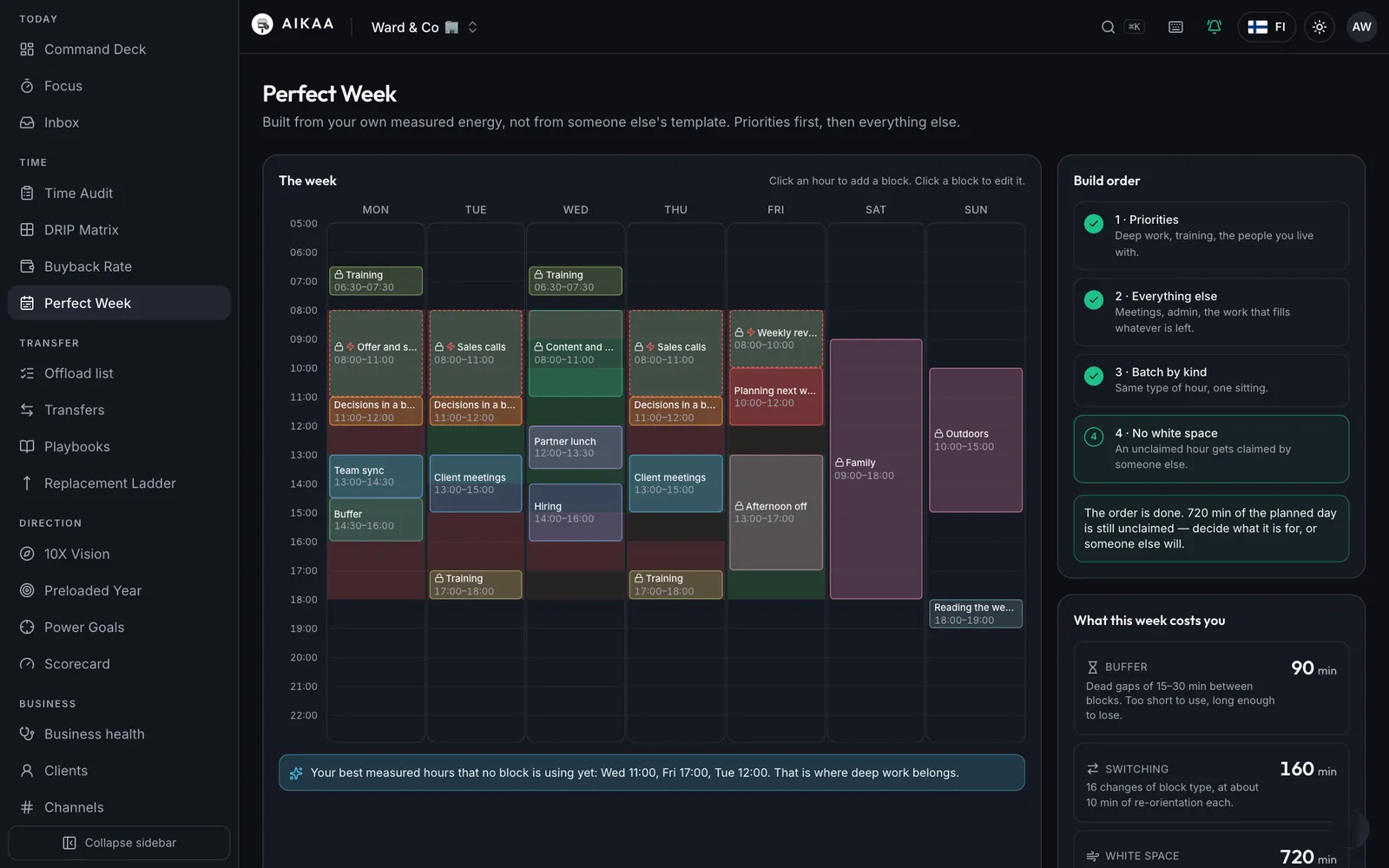Click the Power Goals icon
1389x868 pixels.
(27, 627)
